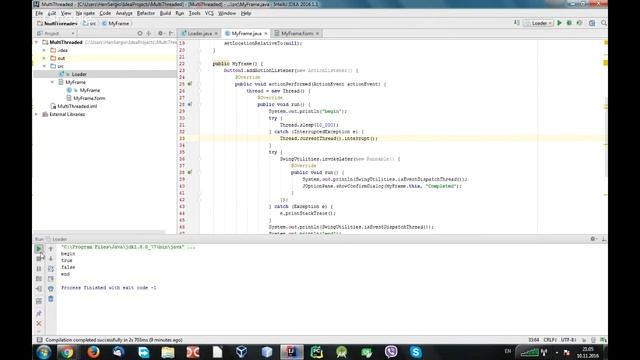Click the Make Project icon on the toolbar

click(x=517, y=23)
